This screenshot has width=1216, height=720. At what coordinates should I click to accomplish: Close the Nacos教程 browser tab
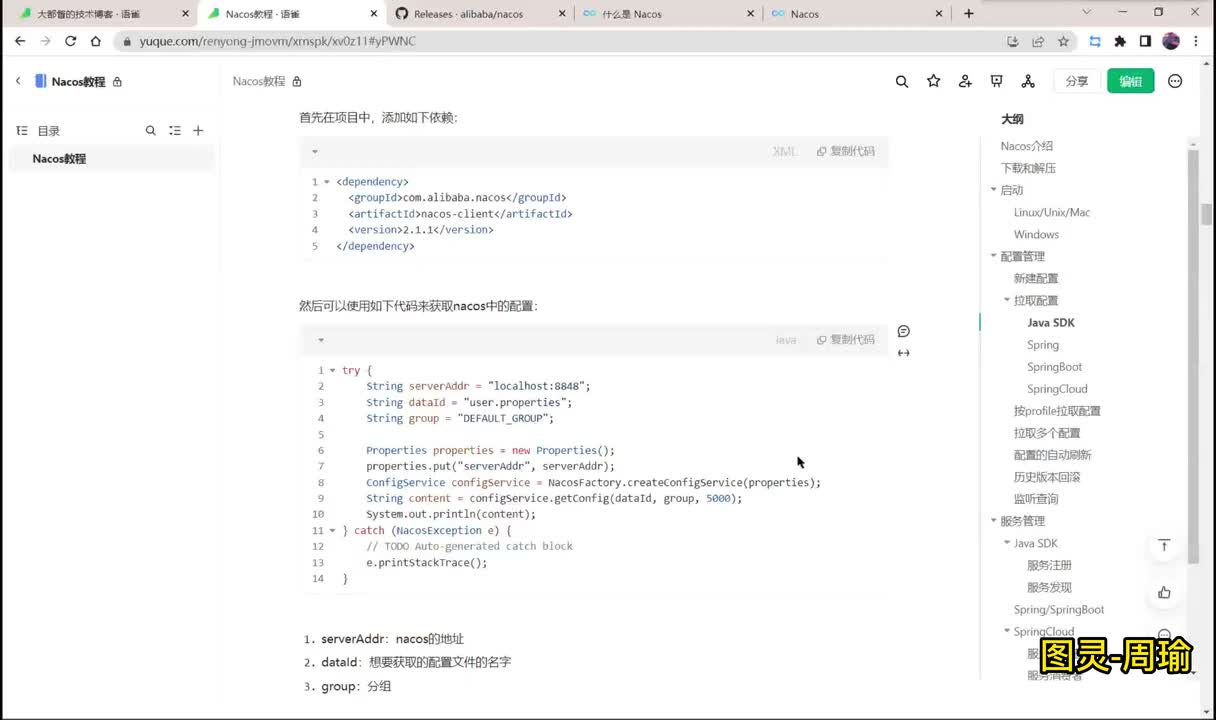(374, 14)
